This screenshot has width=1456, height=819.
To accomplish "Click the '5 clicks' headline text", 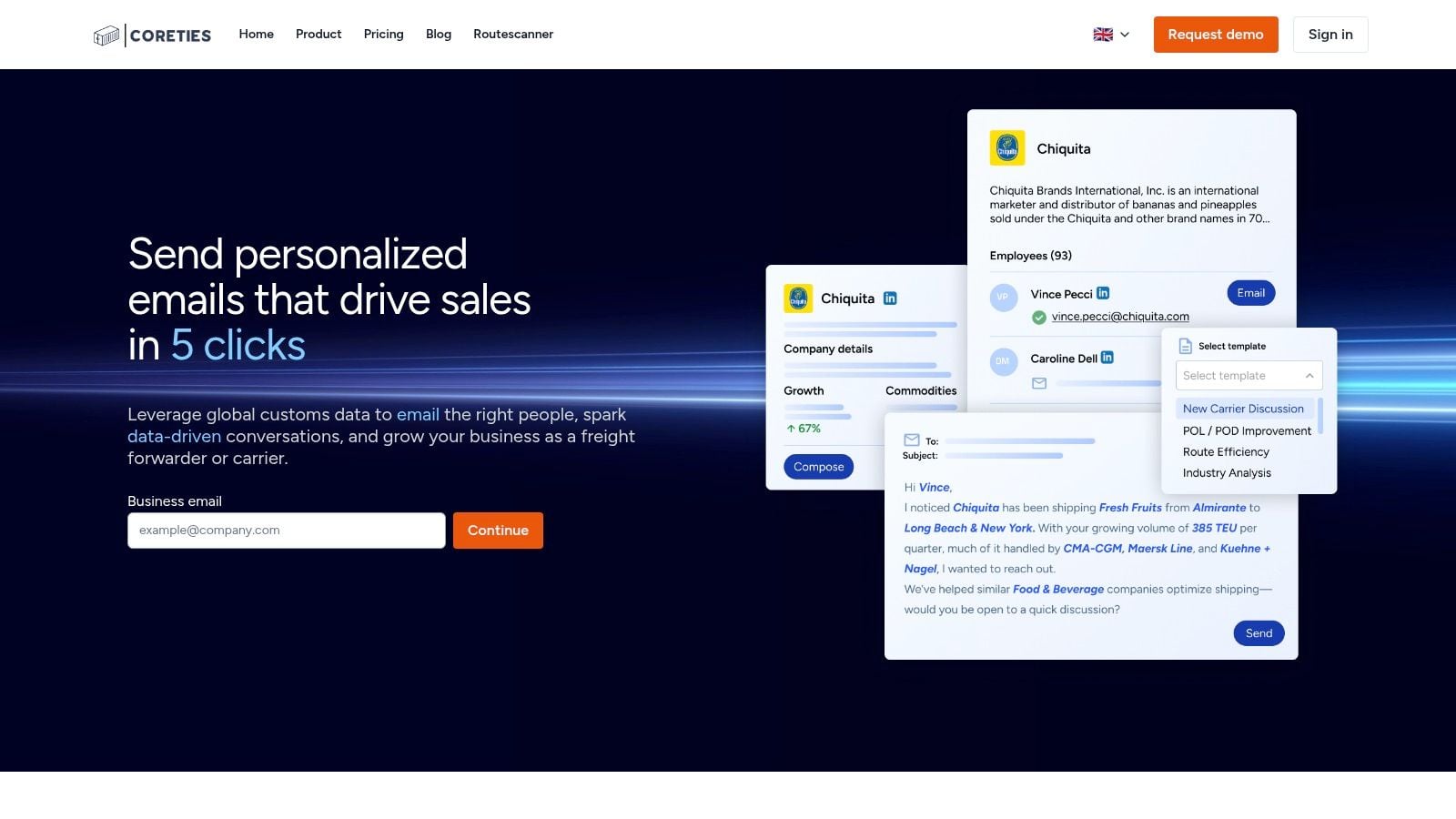I will (x=238, y=345).
